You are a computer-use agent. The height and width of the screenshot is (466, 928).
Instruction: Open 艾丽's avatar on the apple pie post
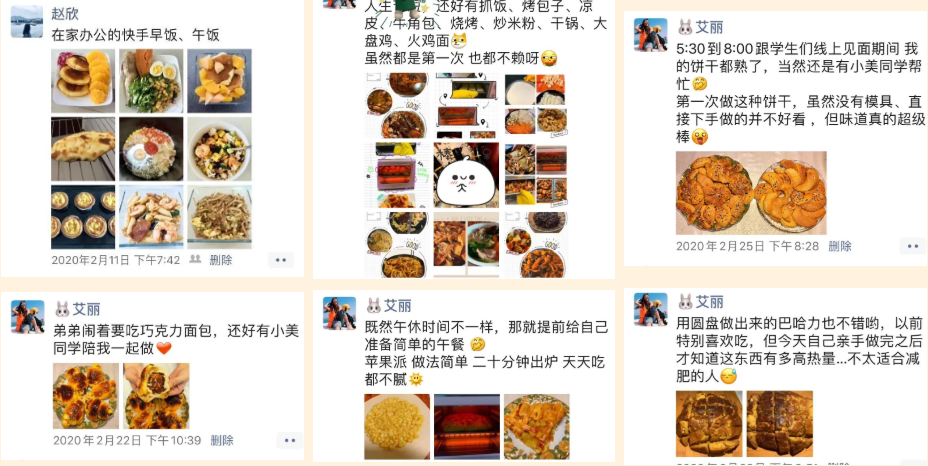pos(339,313)
